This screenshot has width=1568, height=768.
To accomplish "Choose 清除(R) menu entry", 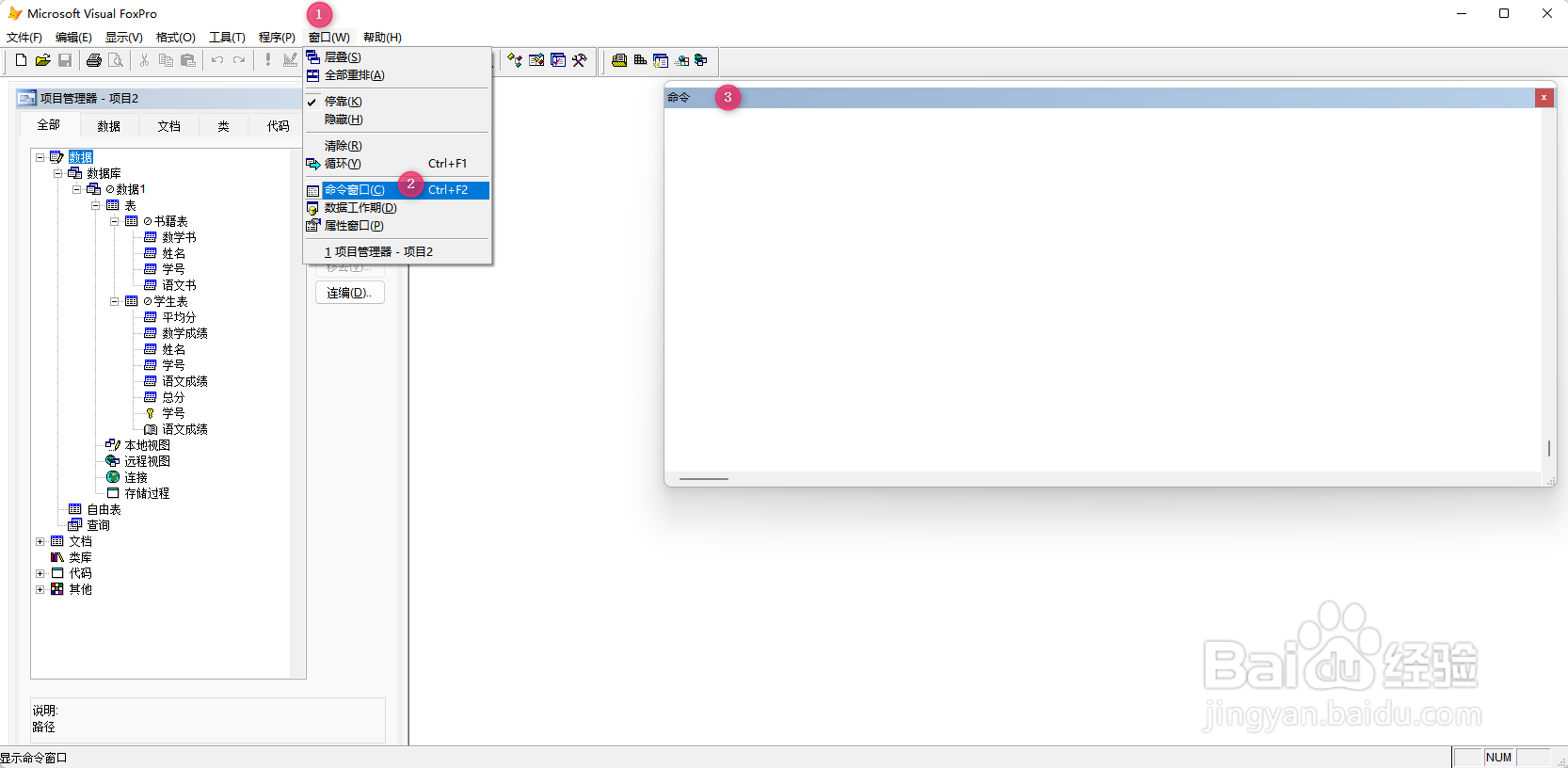I will [x=396, y=146].
